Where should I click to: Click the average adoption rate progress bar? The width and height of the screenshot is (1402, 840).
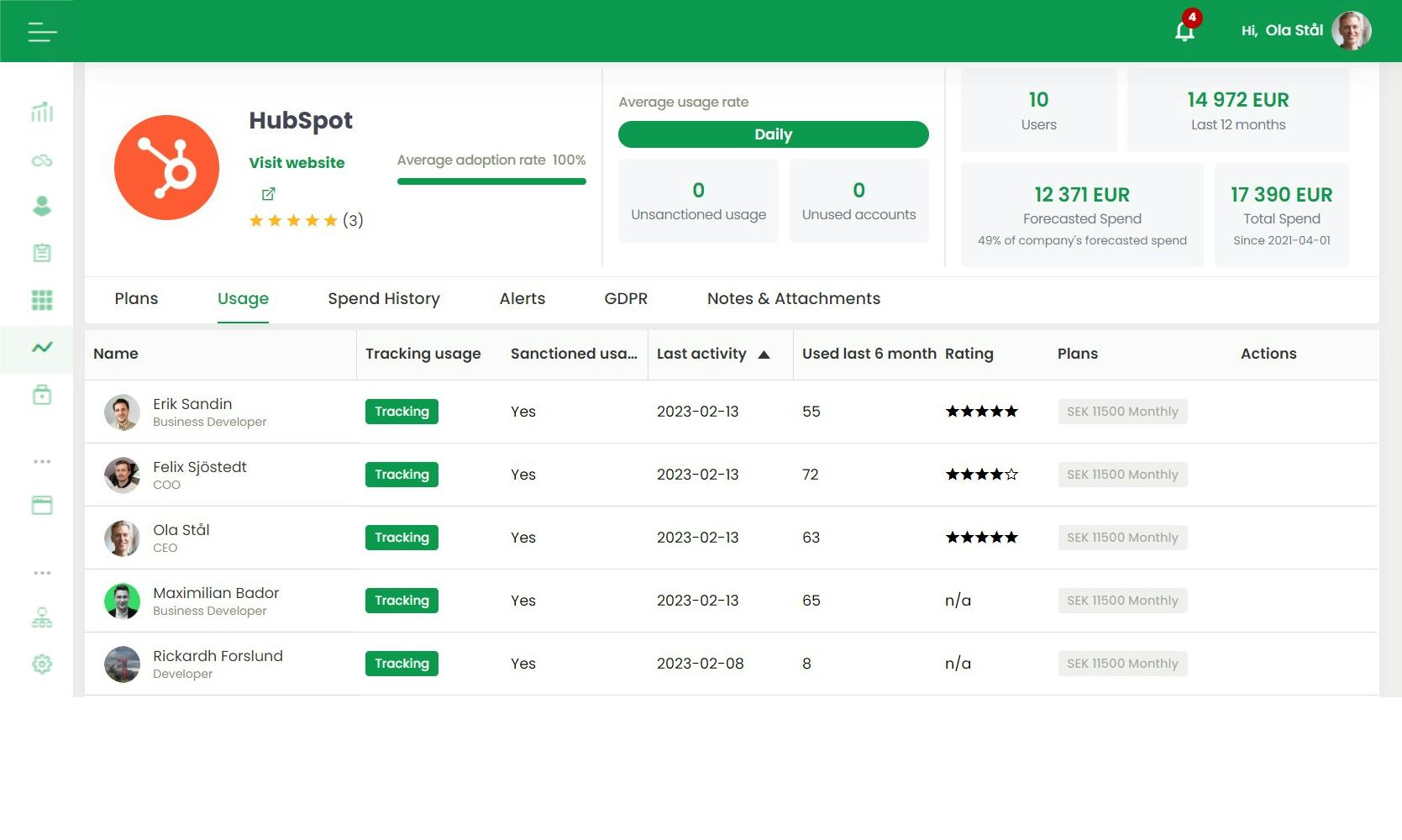pos(491,181)
